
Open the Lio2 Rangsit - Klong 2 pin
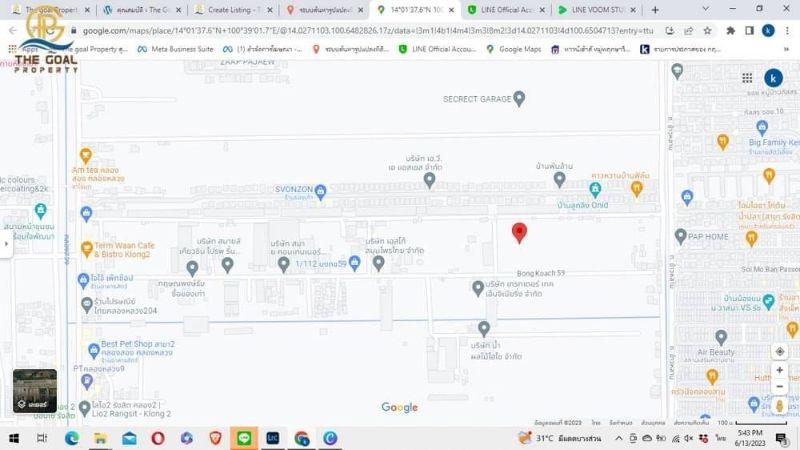85,408
